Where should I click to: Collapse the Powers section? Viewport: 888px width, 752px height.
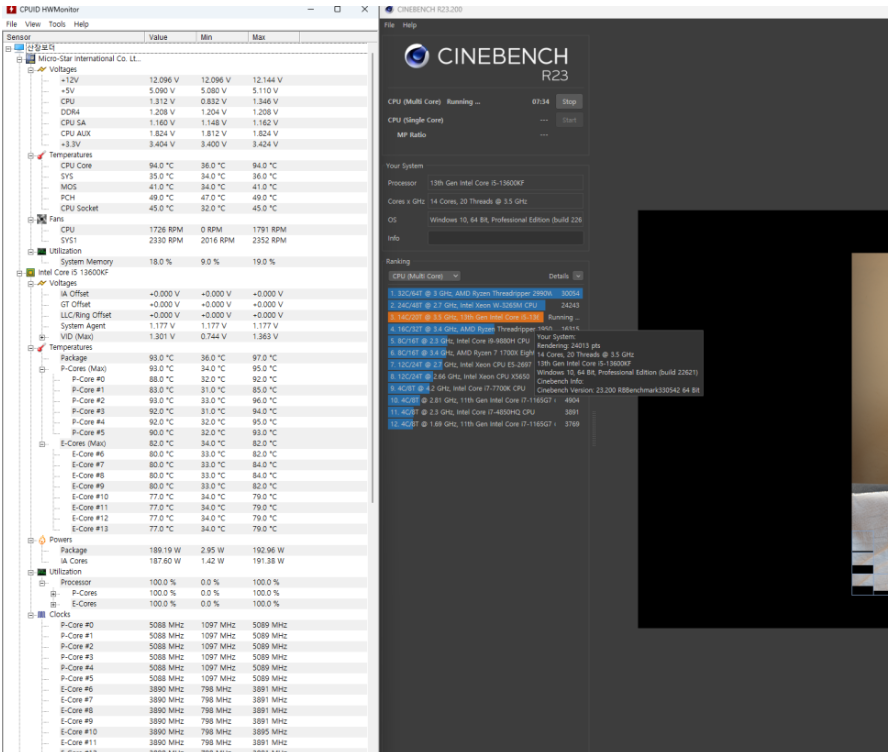point(31,540)
